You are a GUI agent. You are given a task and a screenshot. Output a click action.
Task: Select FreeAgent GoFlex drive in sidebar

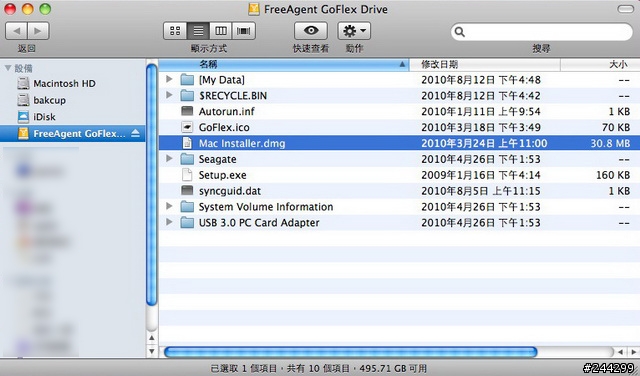(72, 134)
